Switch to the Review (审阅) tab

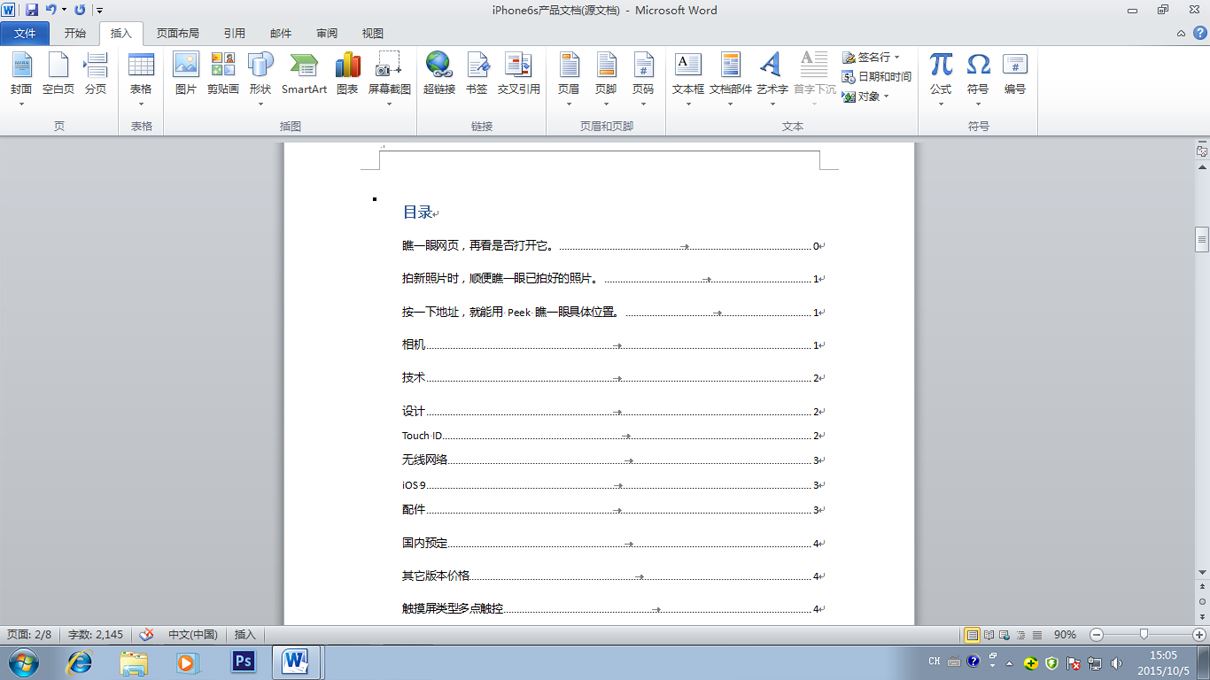tap(327, 33)
